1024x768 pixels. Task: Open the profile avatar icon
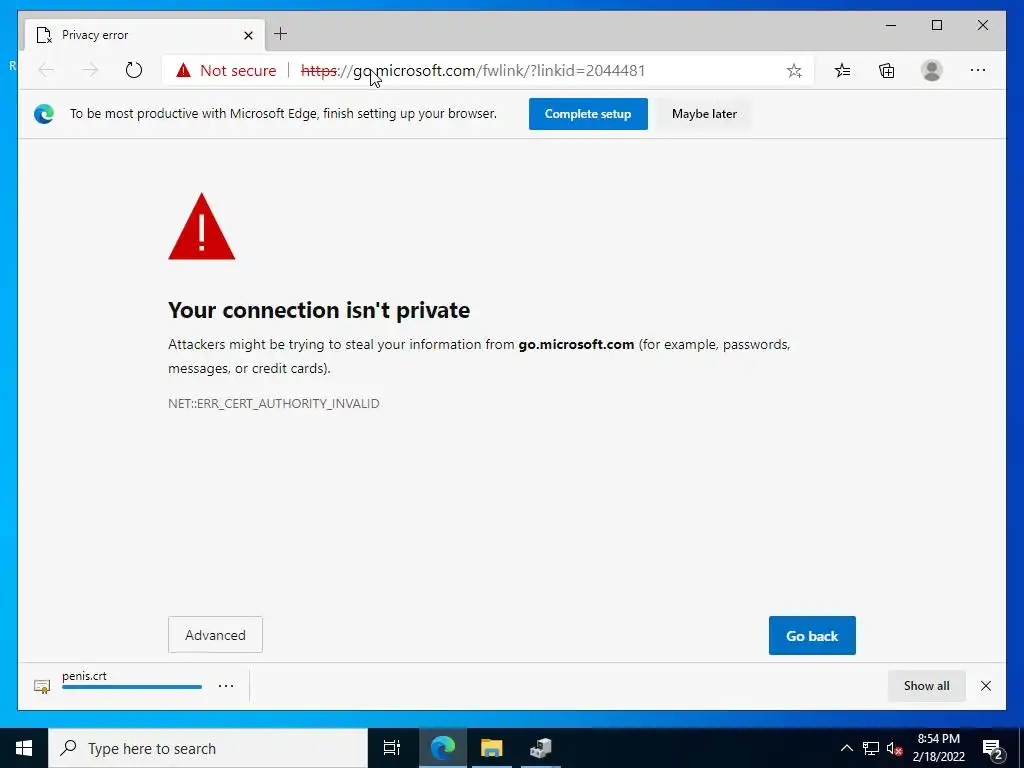click(x=932, y=71)
